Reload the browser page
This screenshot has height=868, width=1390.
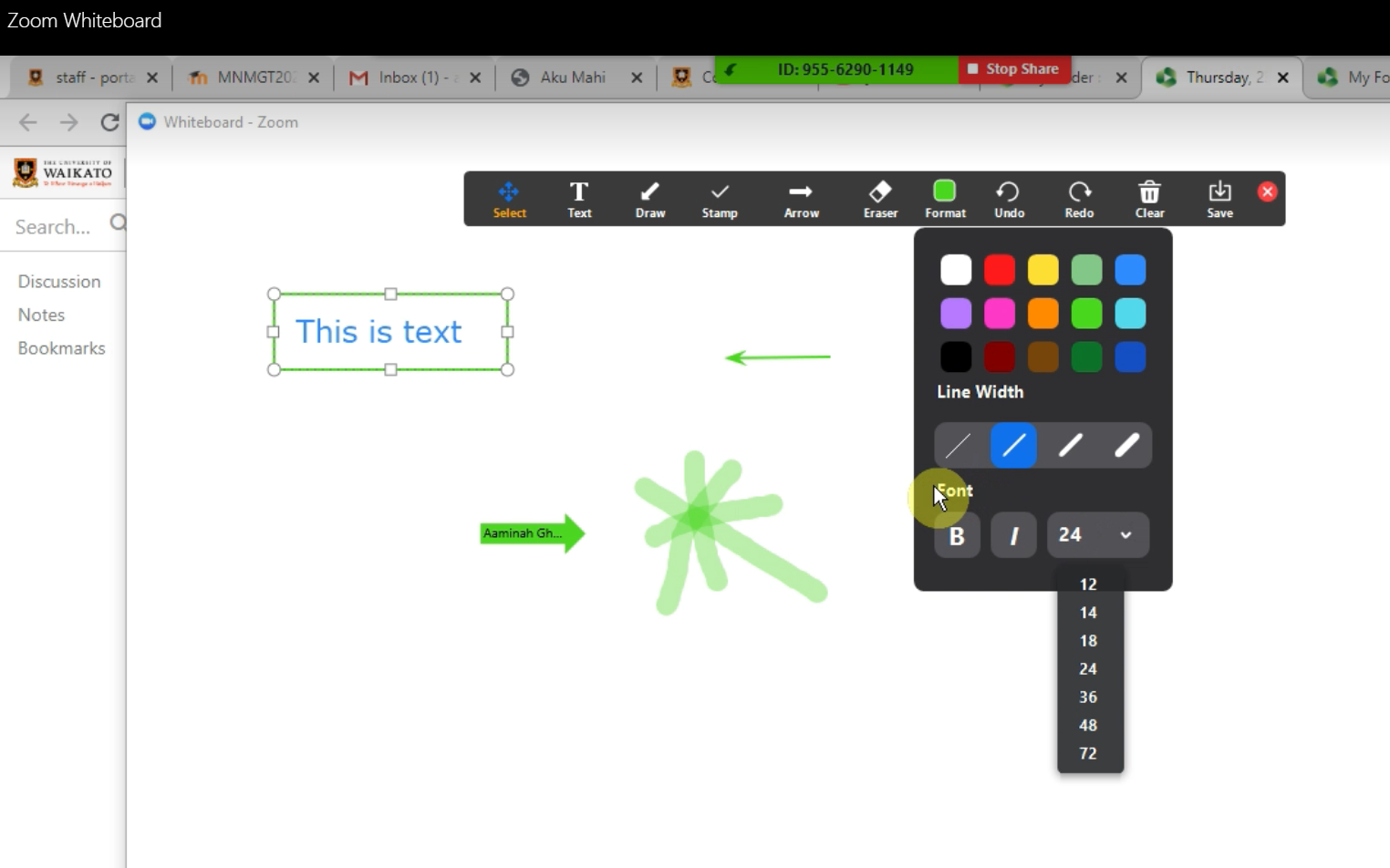[x=109, y=122]
